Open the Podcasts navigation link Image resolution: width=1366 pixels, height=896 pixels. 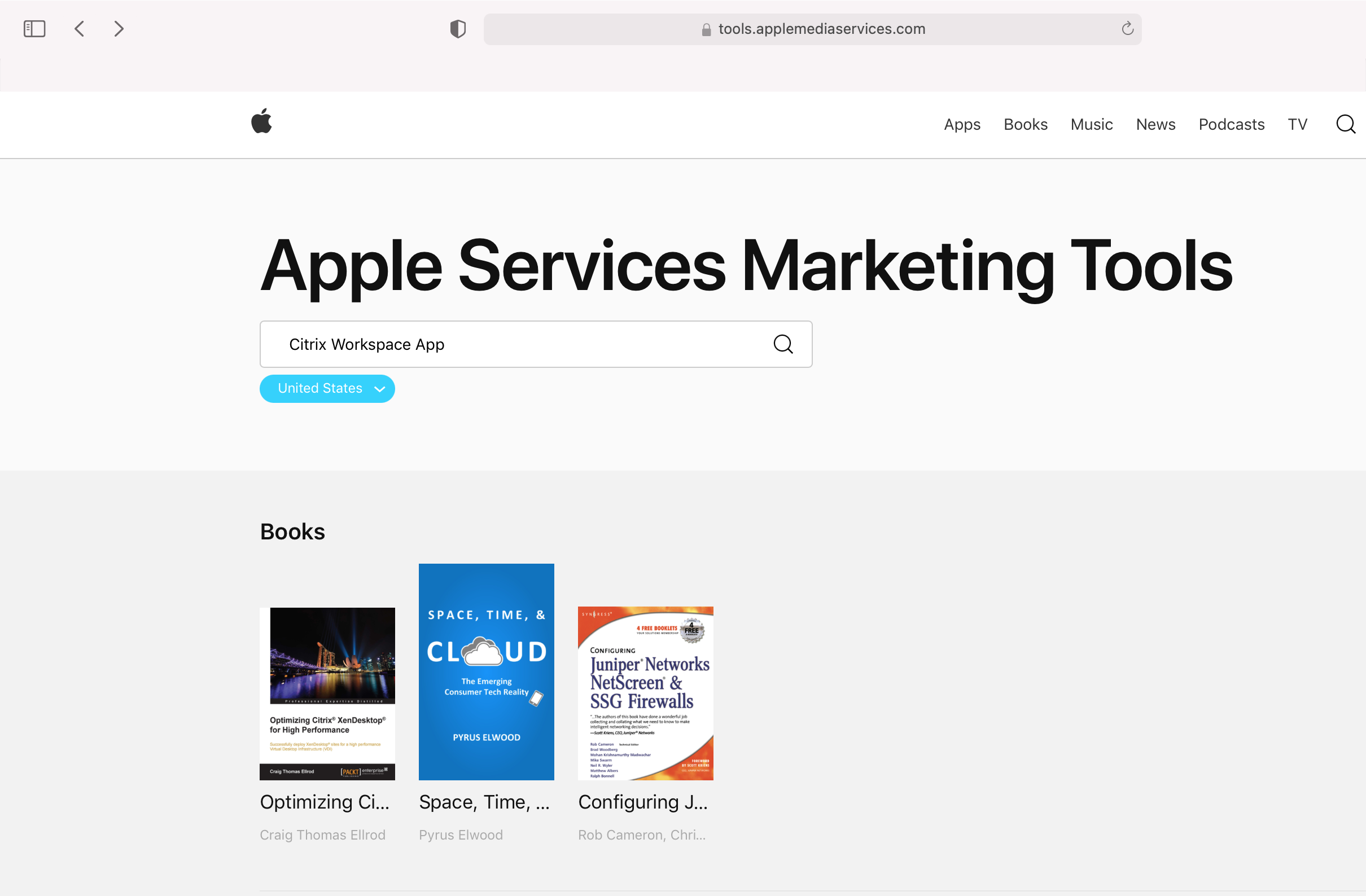(1231, 125)
